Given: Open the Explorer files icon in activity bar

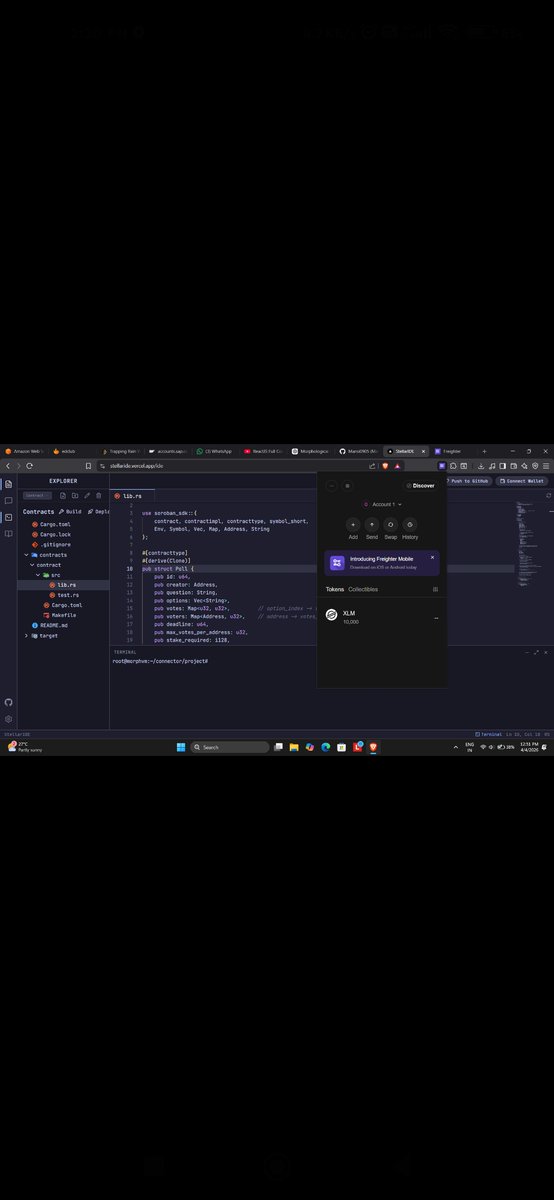Looking at the screenshot, I should coord(8,484).
